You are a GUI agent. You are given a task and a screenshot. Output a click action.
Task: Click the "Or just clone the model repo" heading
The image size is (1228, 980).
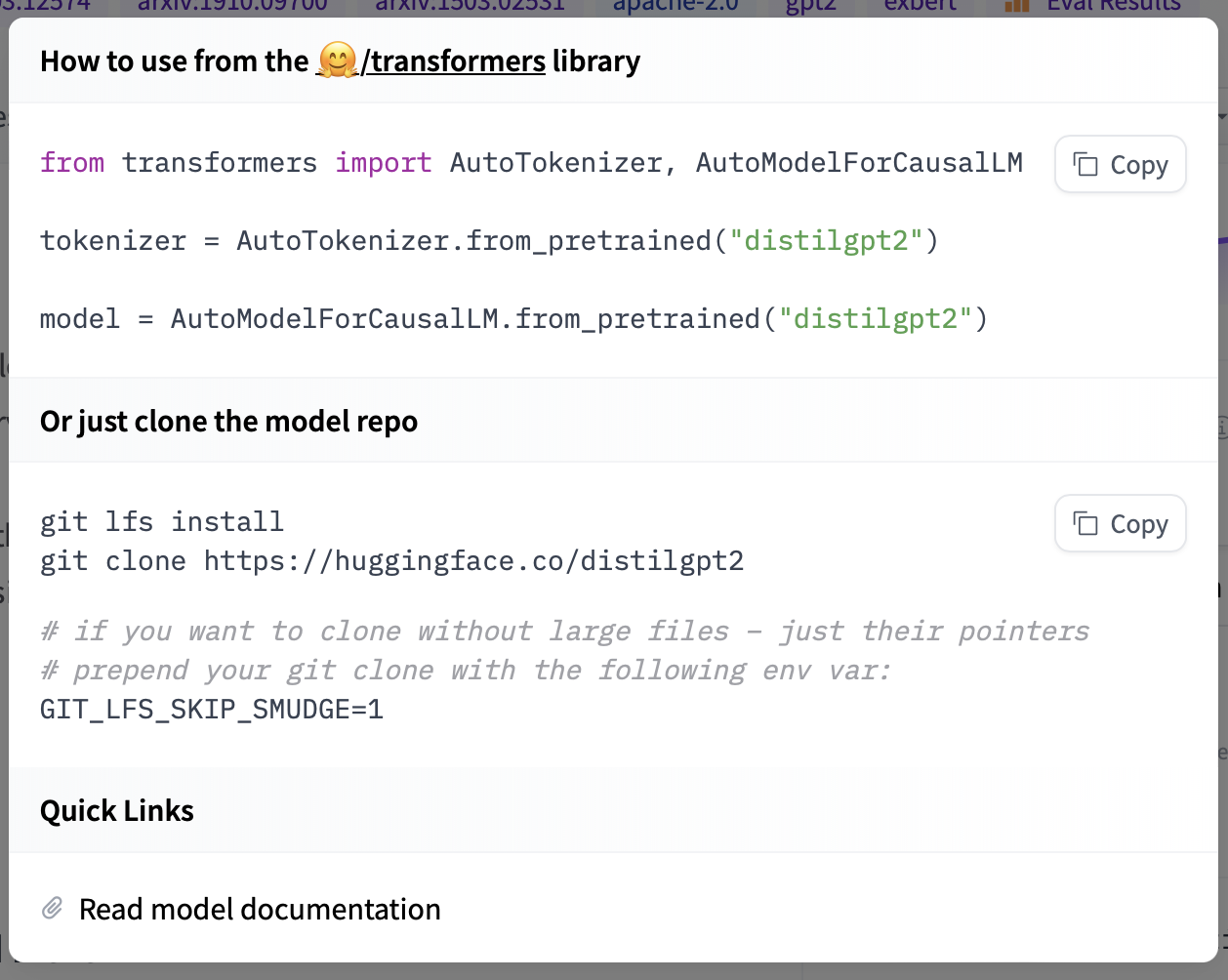pos(228,422)
